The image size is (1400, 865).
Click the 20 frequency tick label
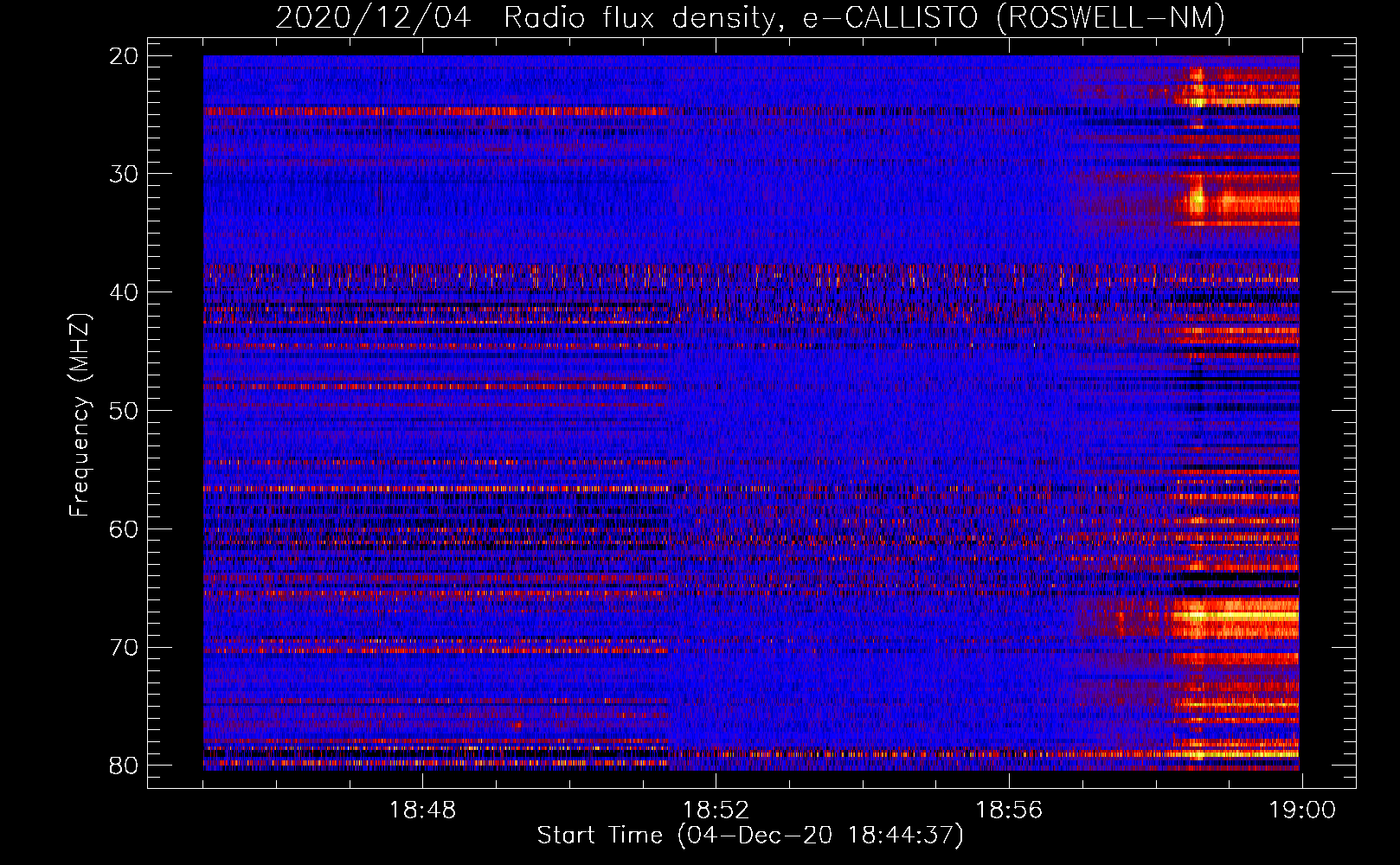click(124, 56)
